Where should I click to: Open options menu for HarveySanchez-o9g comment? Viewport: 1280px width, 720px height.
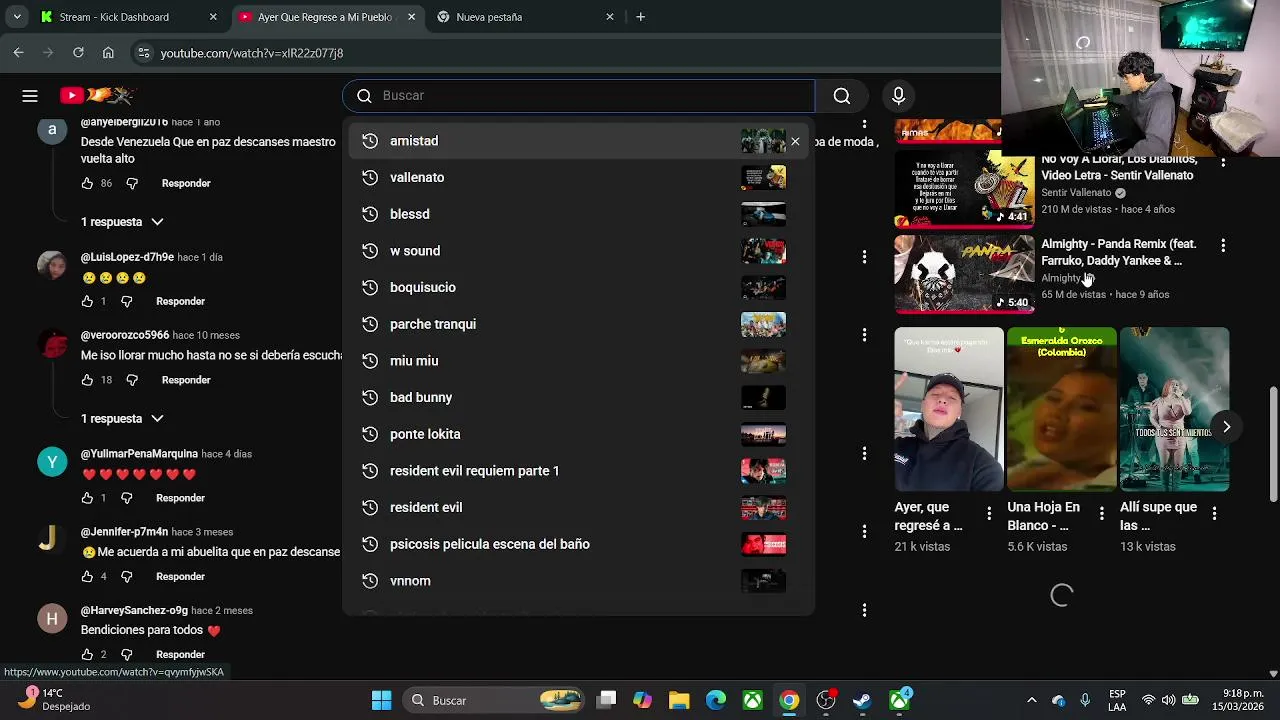(864, 610)
